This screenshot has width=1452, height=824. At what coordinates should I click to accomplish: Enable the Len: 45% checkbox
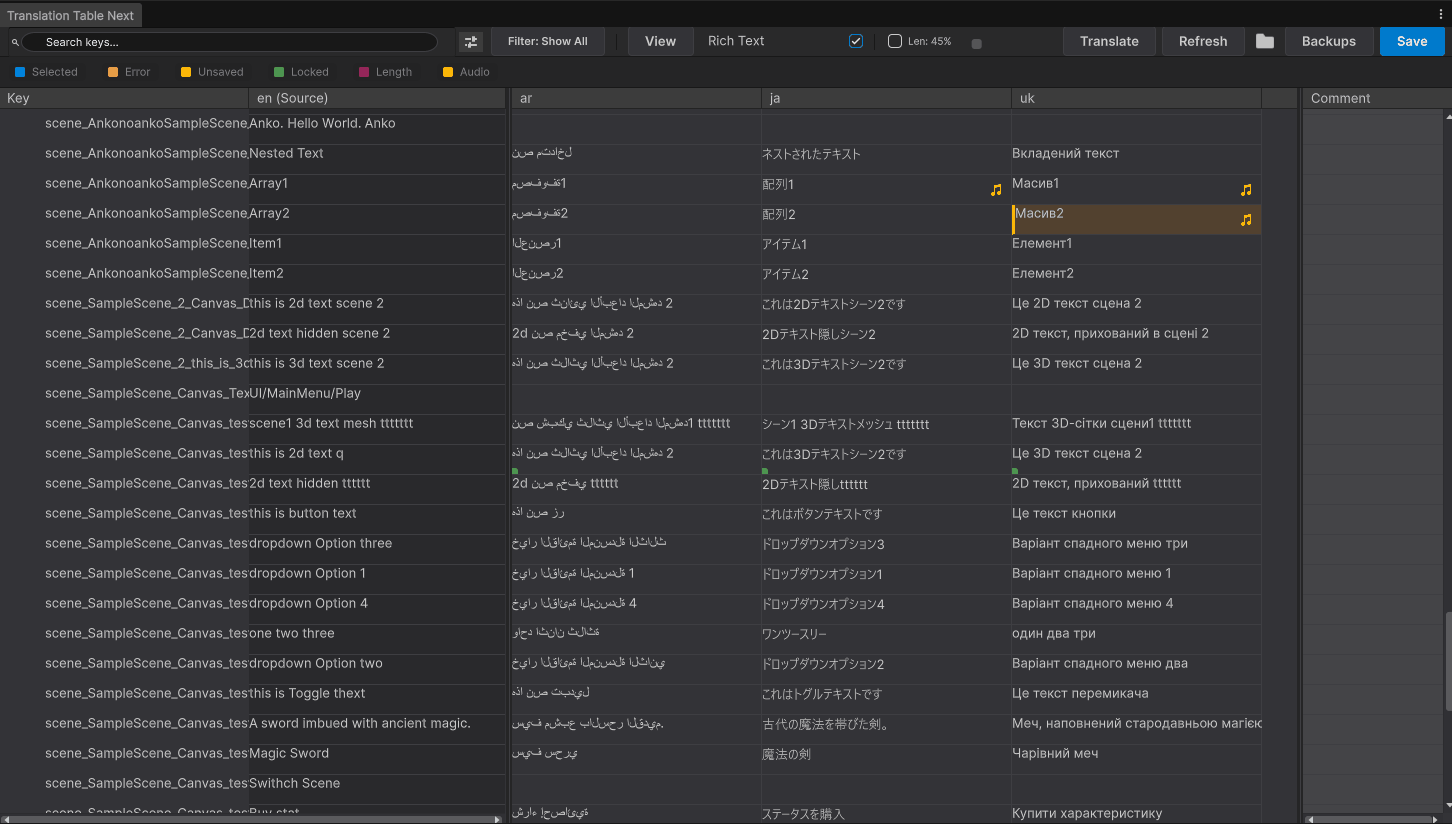[895, 41]
